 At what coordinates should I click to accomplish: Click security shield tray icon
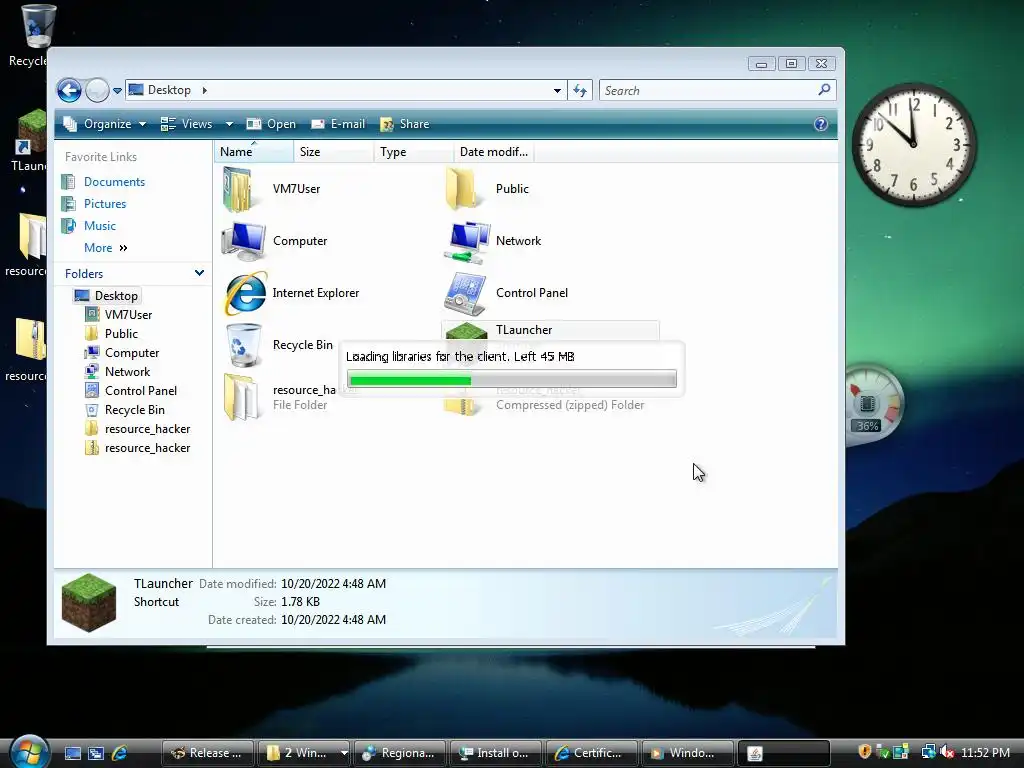(864, 752)
